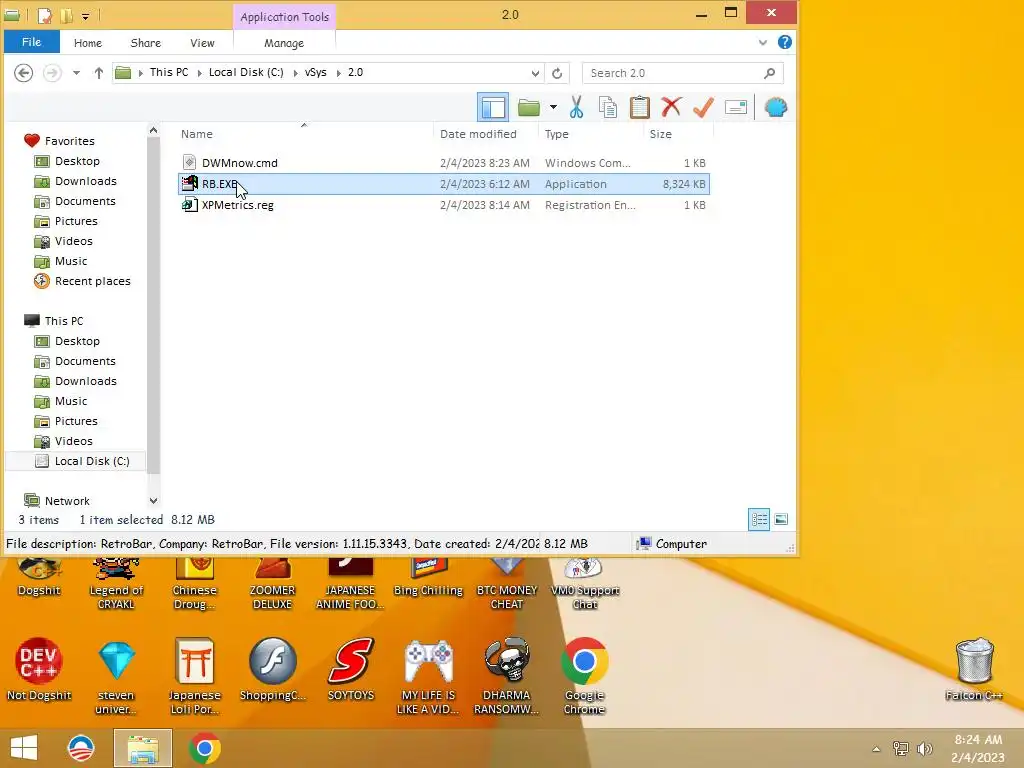Click This PC in address breadcrumb
The width and height of the screenshot is (1024, 768).
[x=168, y=72]
